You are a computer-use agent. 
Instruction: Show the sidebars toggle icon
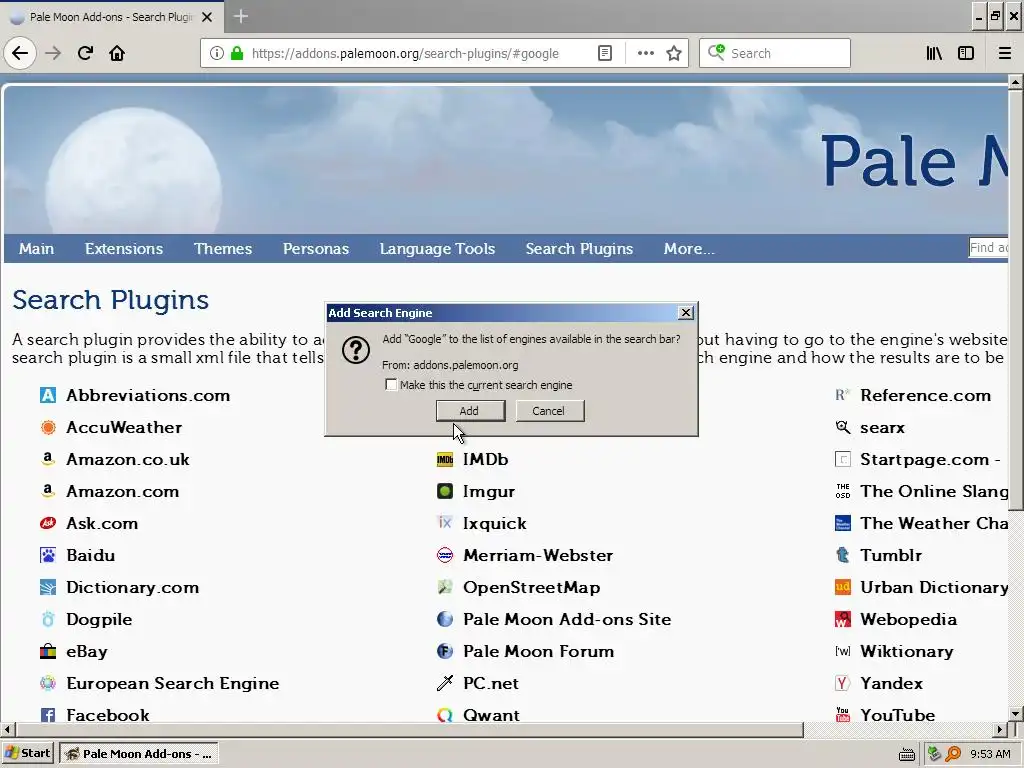966,53
